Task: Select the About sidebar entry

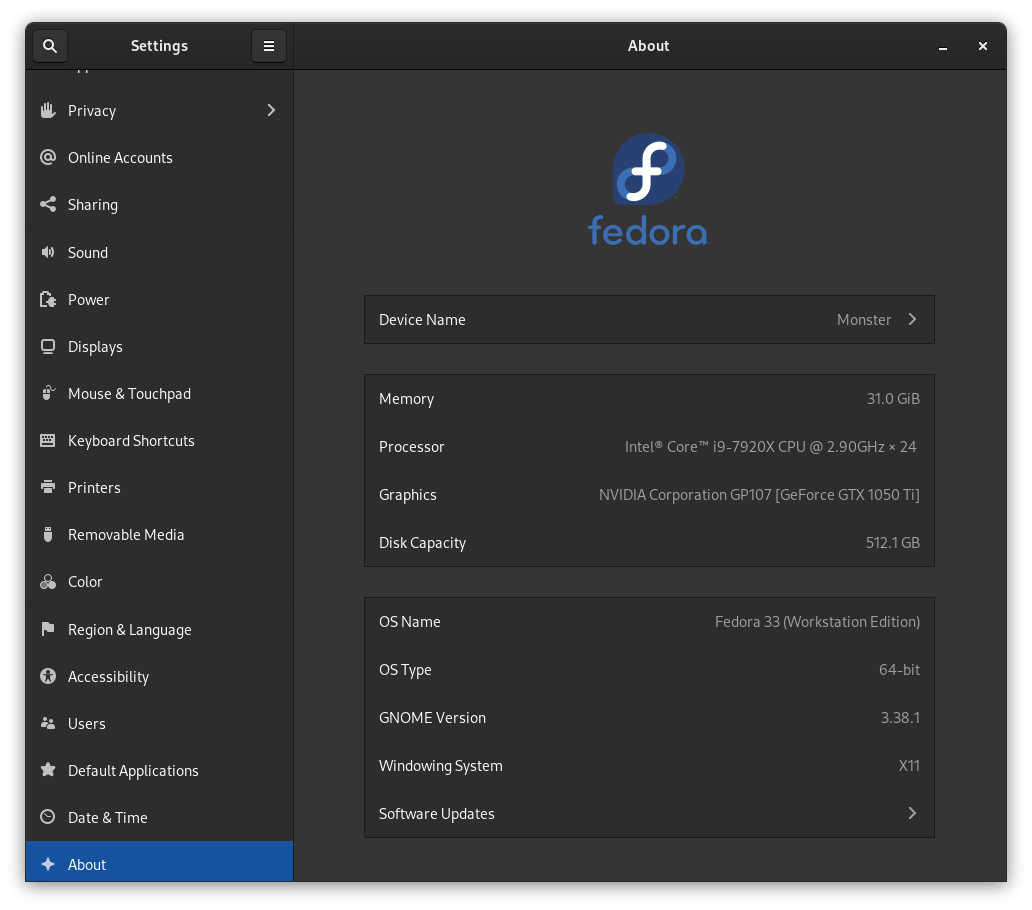Action: (159, 861)
